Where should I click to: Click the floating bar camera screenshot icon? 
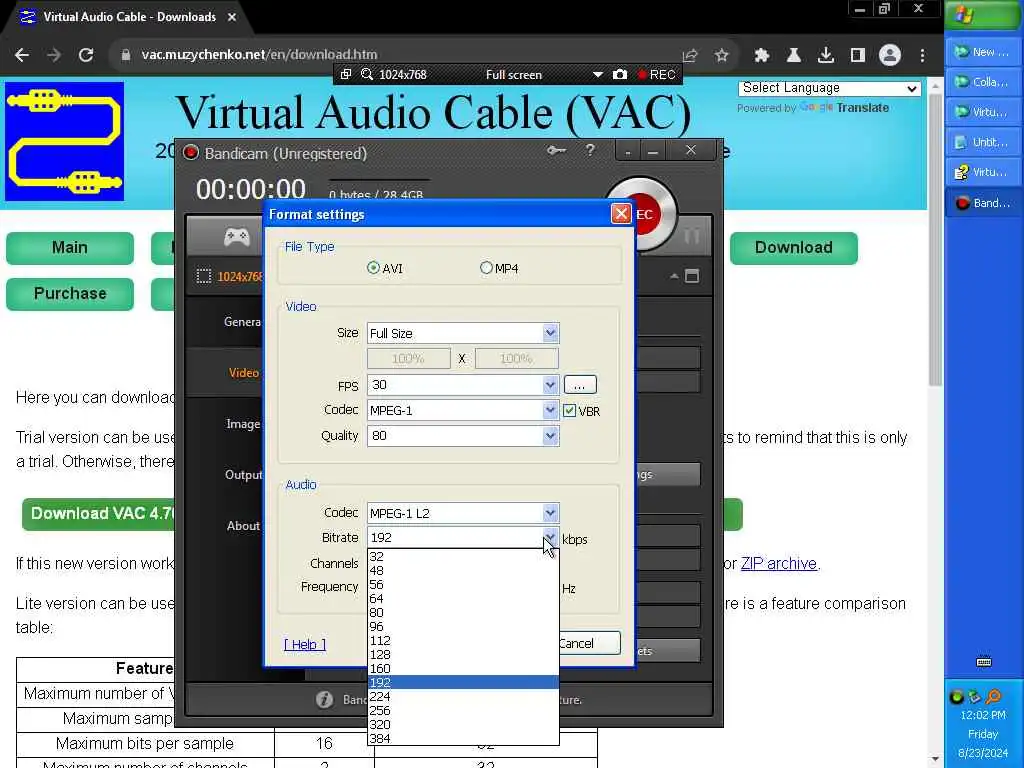620,74
